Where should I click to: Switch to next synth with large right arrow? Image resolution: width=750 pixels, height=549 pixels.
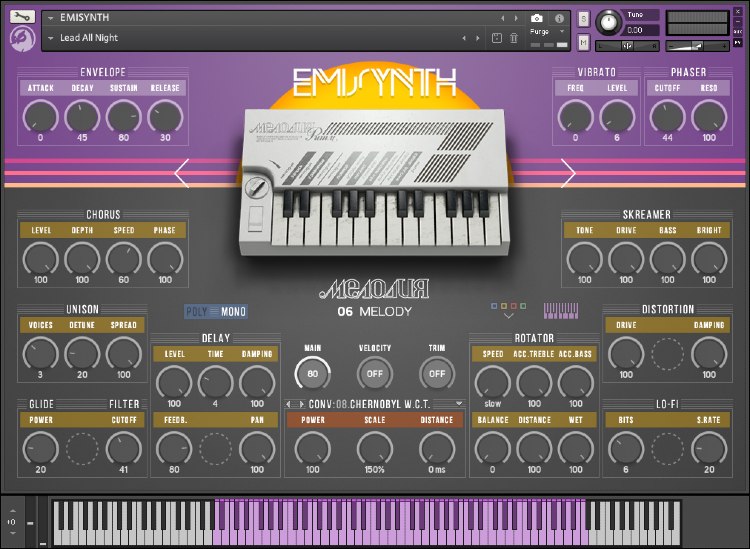click(568, 173)
